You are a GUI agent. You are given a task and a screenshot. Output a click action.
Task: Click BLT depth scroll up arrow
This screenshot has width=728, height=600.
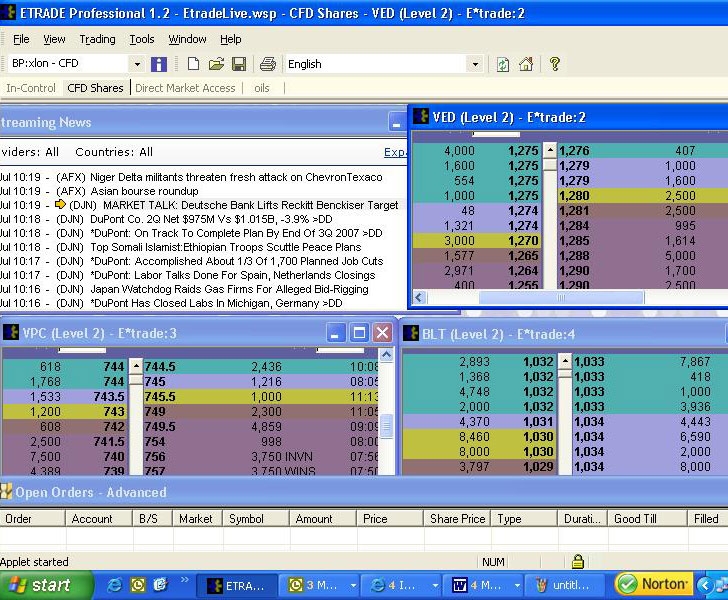click(x=565, y=361)
